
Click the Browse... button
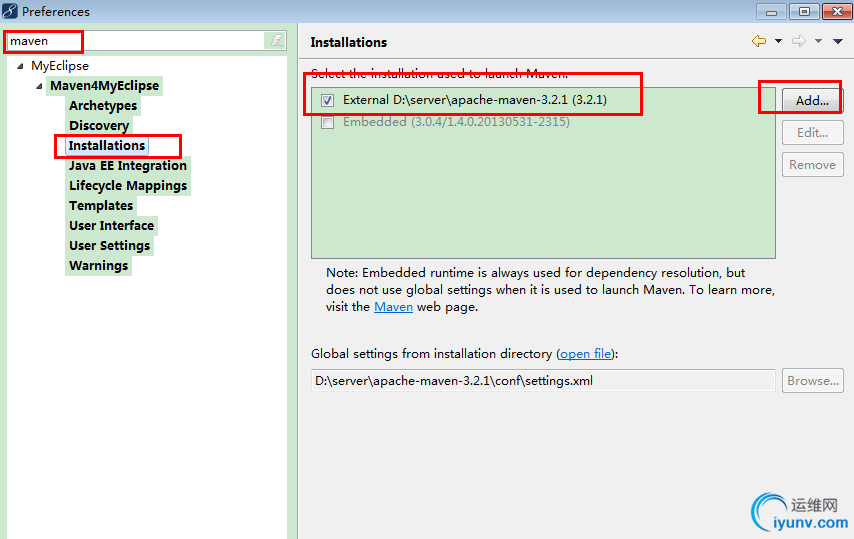(813, 381)
